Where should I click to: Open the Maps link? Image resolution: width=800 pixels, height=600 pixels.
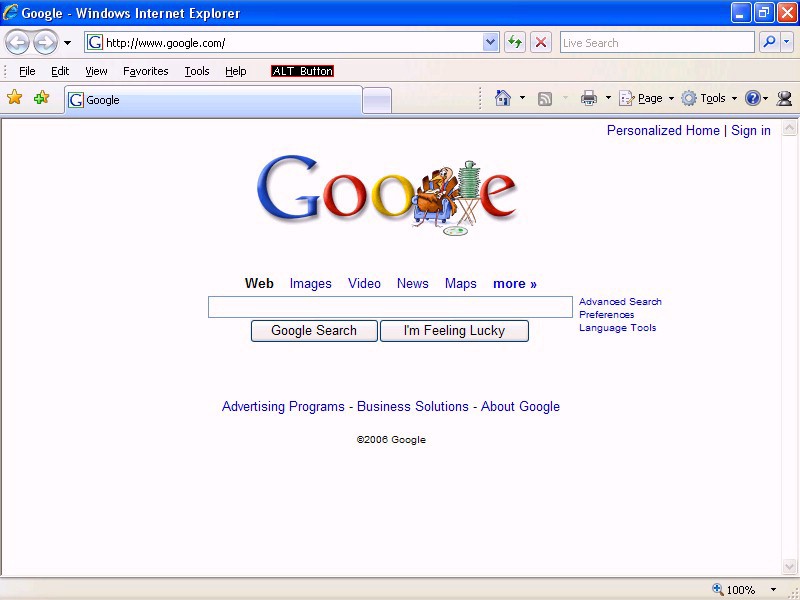coord(461,283)
